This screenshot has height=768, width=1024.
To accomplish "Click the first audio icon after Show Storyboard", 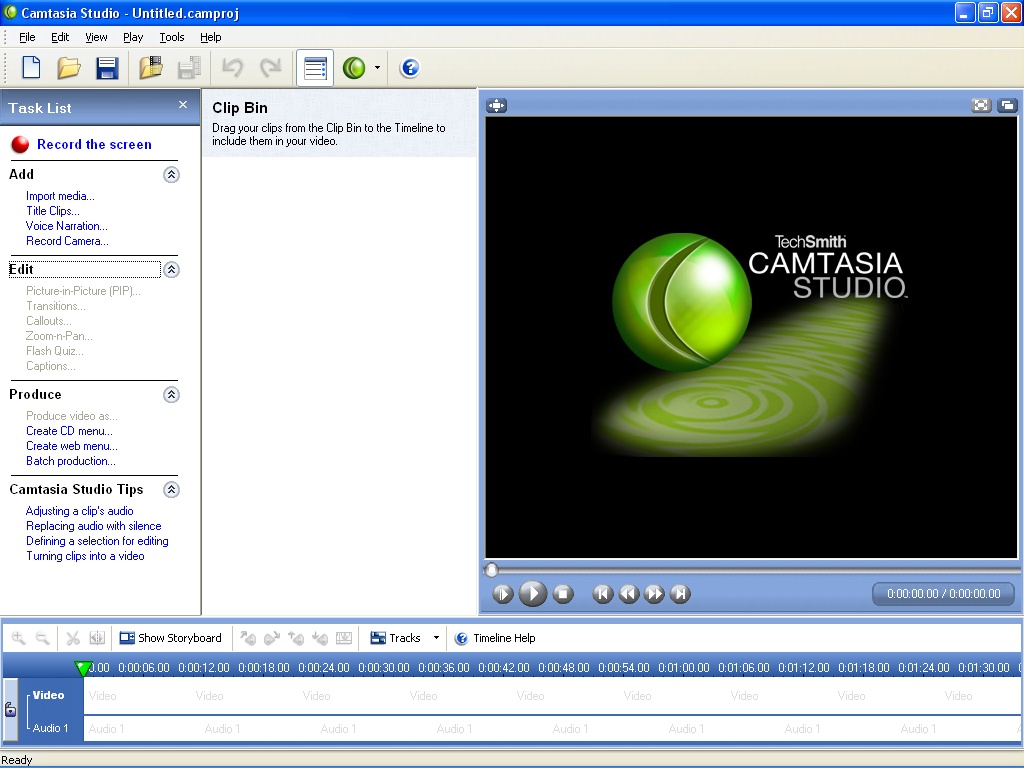I will coord(248,638).
